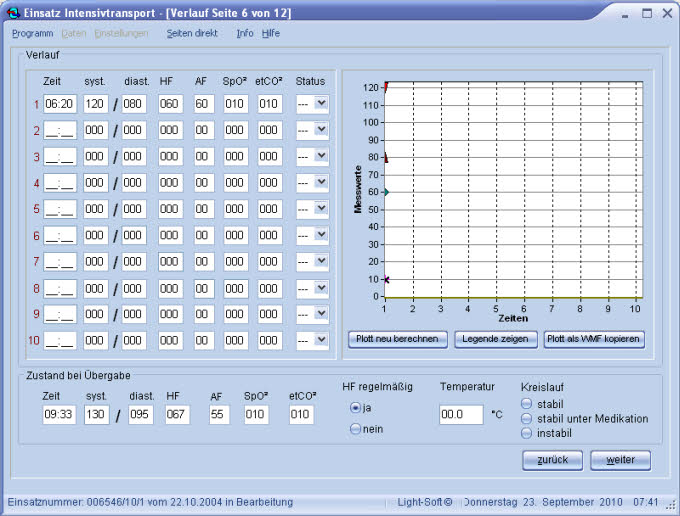The image size is (680, 516).
Task: Open Status dropdown in row 5
Action: tap(321, 209)
